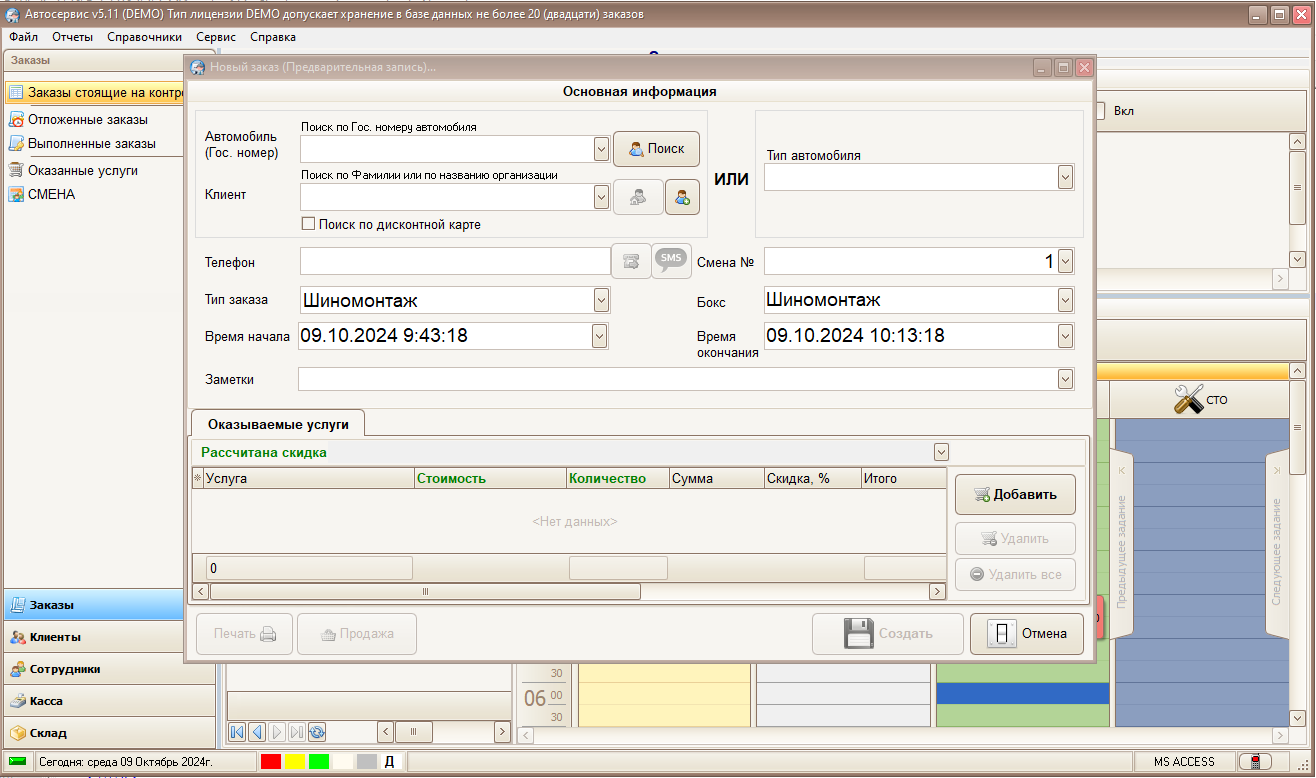Expand the Гос. номер автомобиля dropdown
This screenshot has height=778, width=1316.
[601, 149]
